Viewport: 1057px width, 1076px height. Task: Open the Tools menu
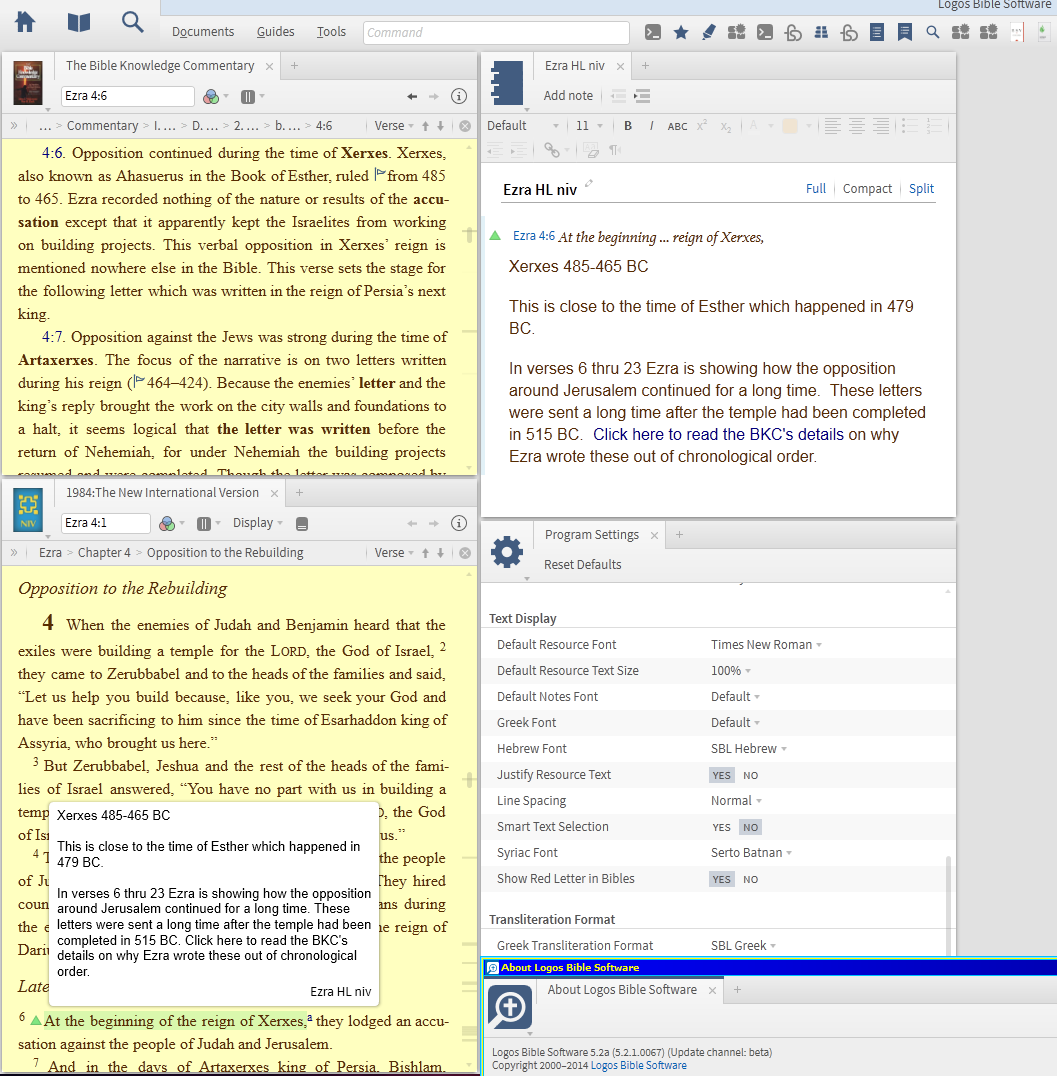tap(331, 32)
